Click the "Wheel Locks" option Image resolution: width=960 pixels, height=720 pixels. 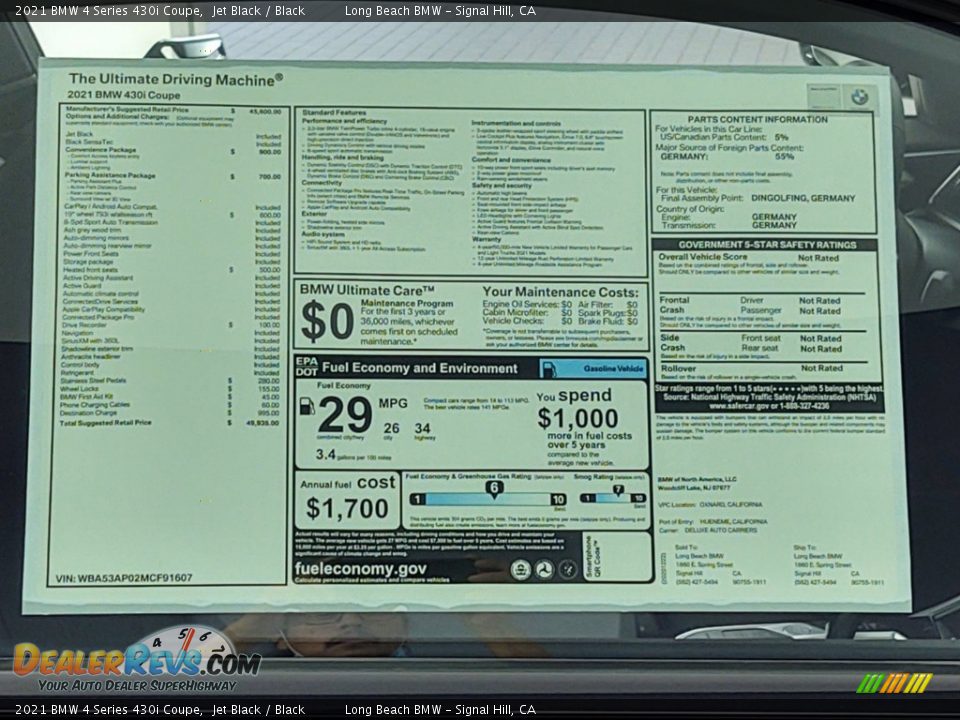[x=79, y=389]
